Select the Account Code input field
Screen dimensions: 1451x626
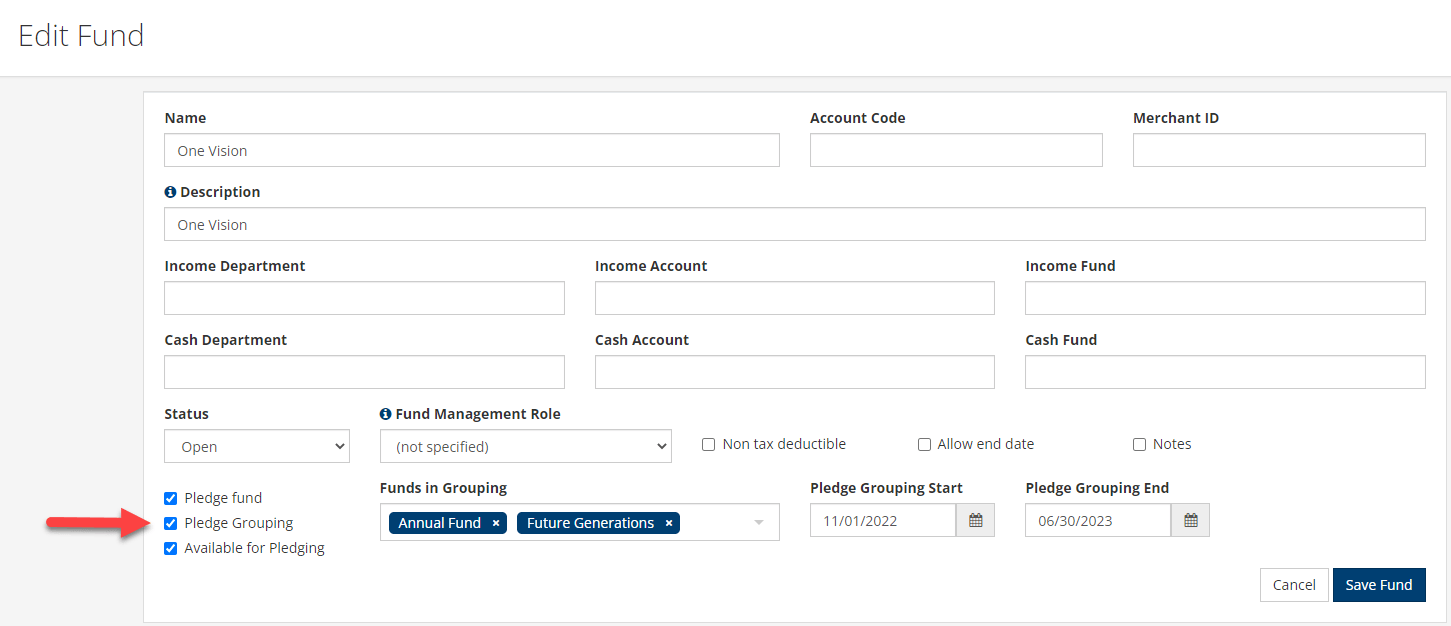coord(955,149)
